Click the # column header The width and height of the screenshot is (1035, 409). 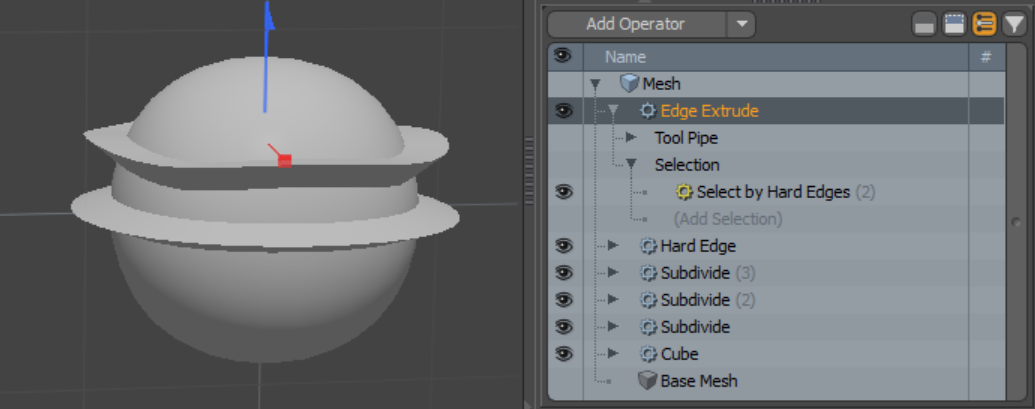tap(986, 57)
